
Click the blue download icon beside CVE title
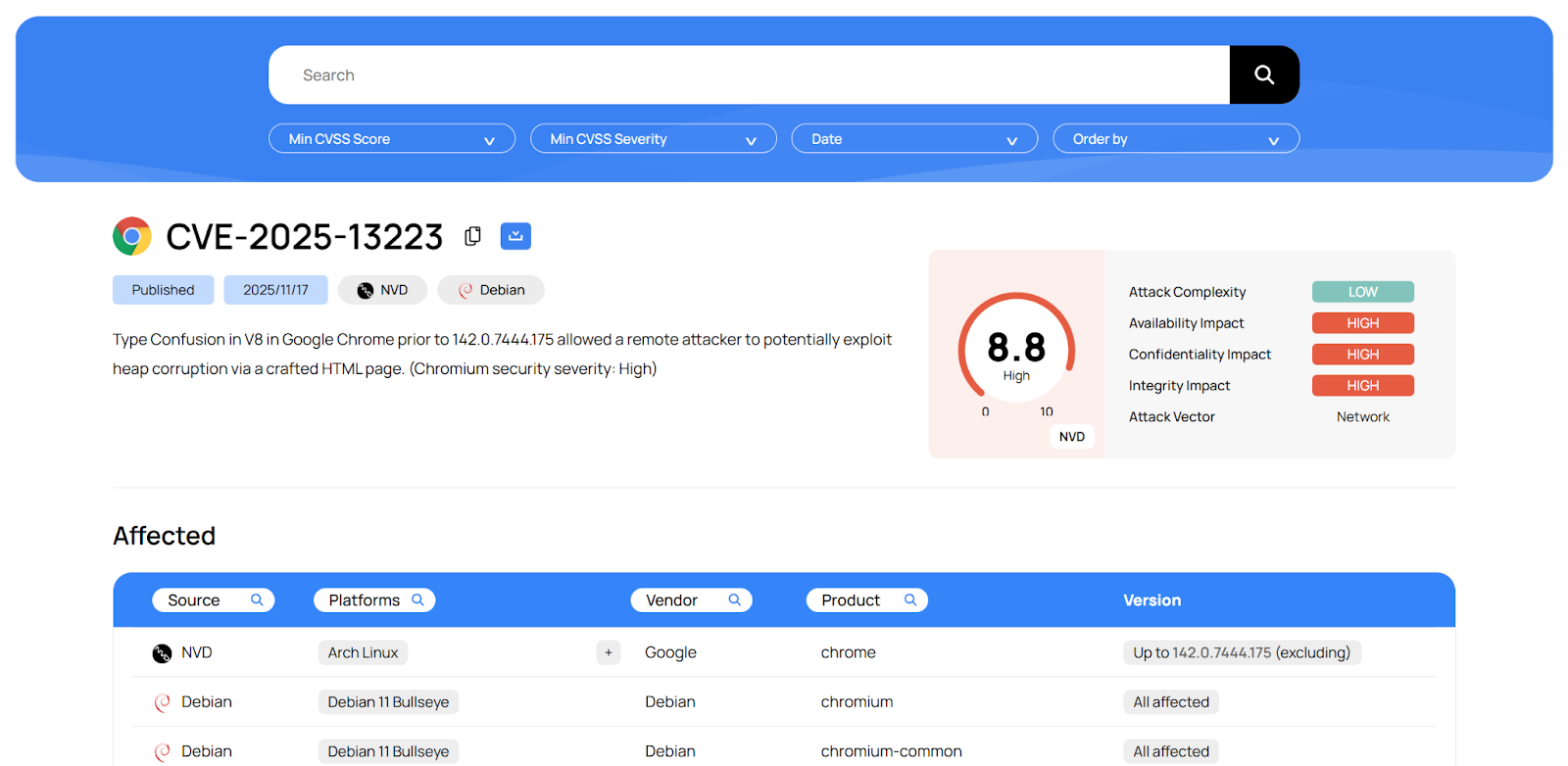pos(515,236)
